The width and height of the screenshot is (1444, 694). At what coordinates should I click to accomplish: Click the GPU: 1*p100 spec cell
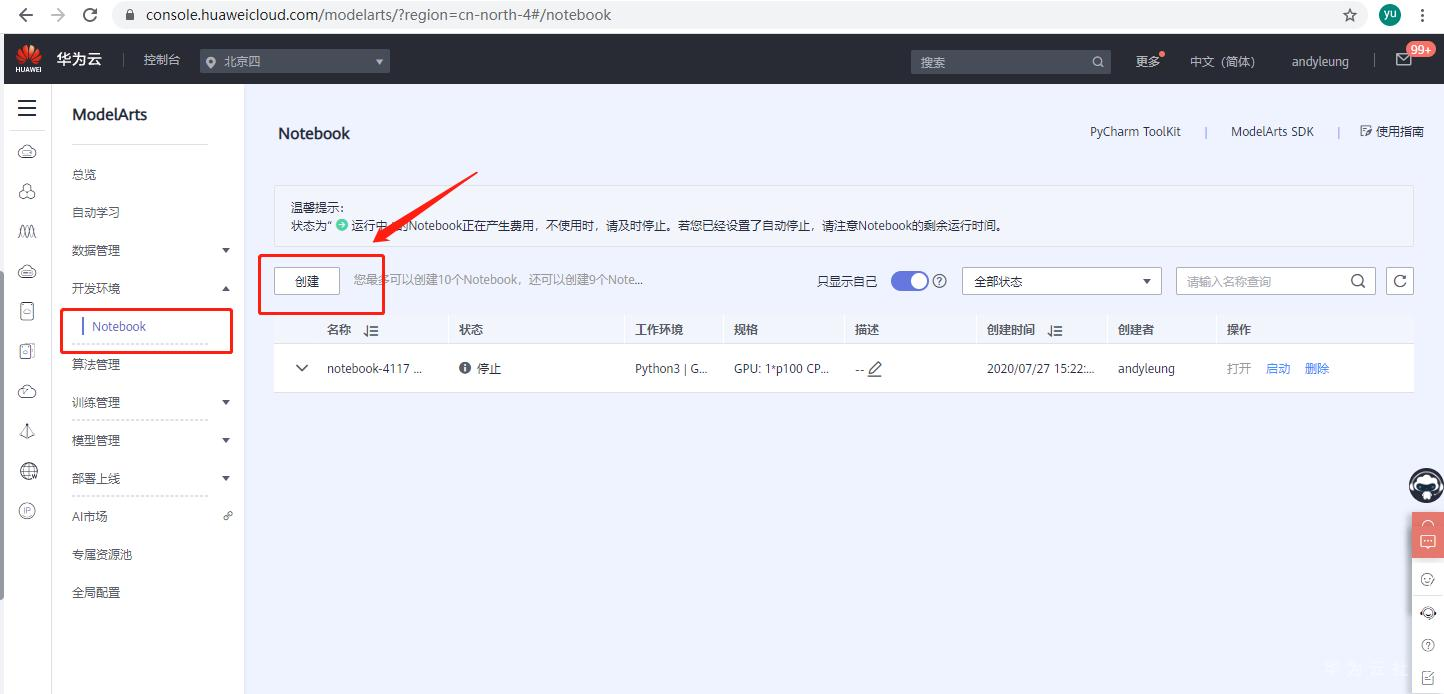(x=782, y=368)
